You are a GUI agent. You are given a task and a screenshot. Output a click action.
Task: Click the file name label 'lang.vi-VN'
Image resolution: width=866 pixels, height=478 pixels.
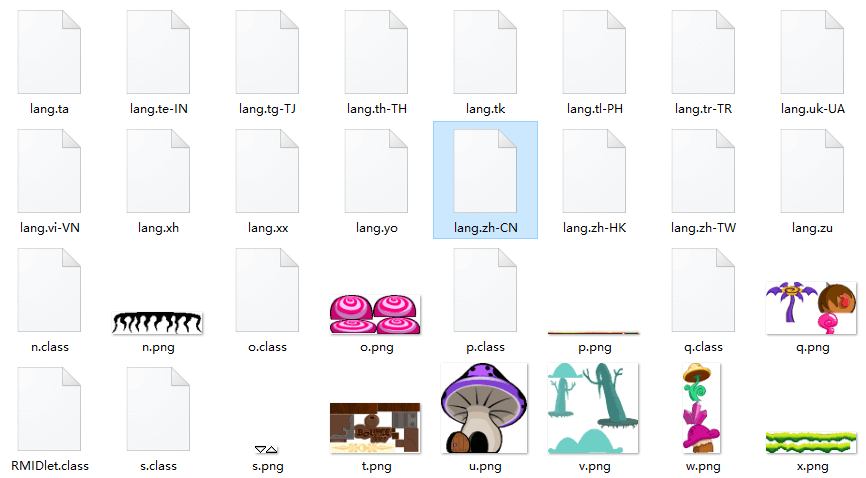50,228
